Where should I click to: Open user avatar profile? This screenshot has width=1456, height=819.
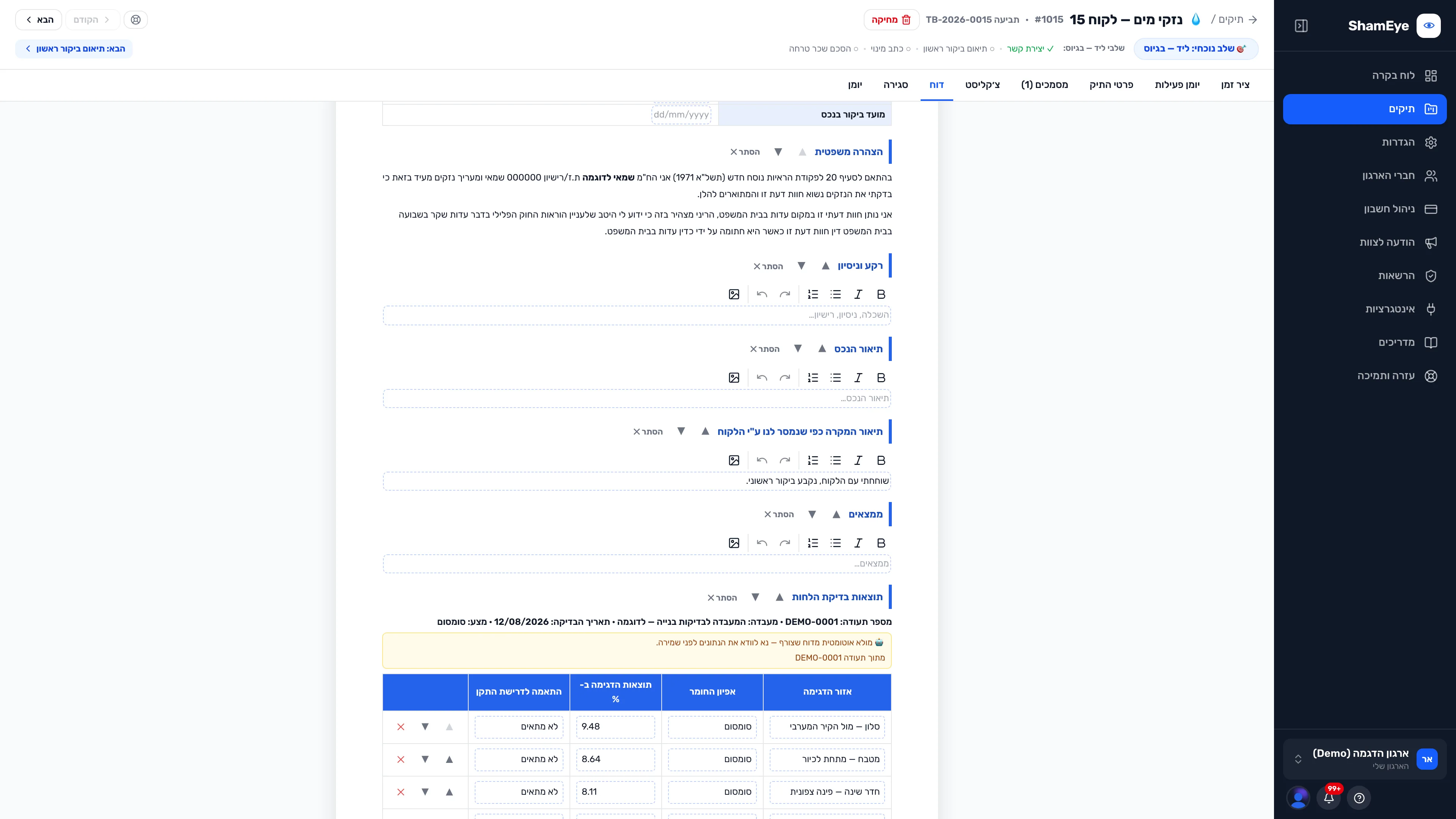click(1298, 798)
